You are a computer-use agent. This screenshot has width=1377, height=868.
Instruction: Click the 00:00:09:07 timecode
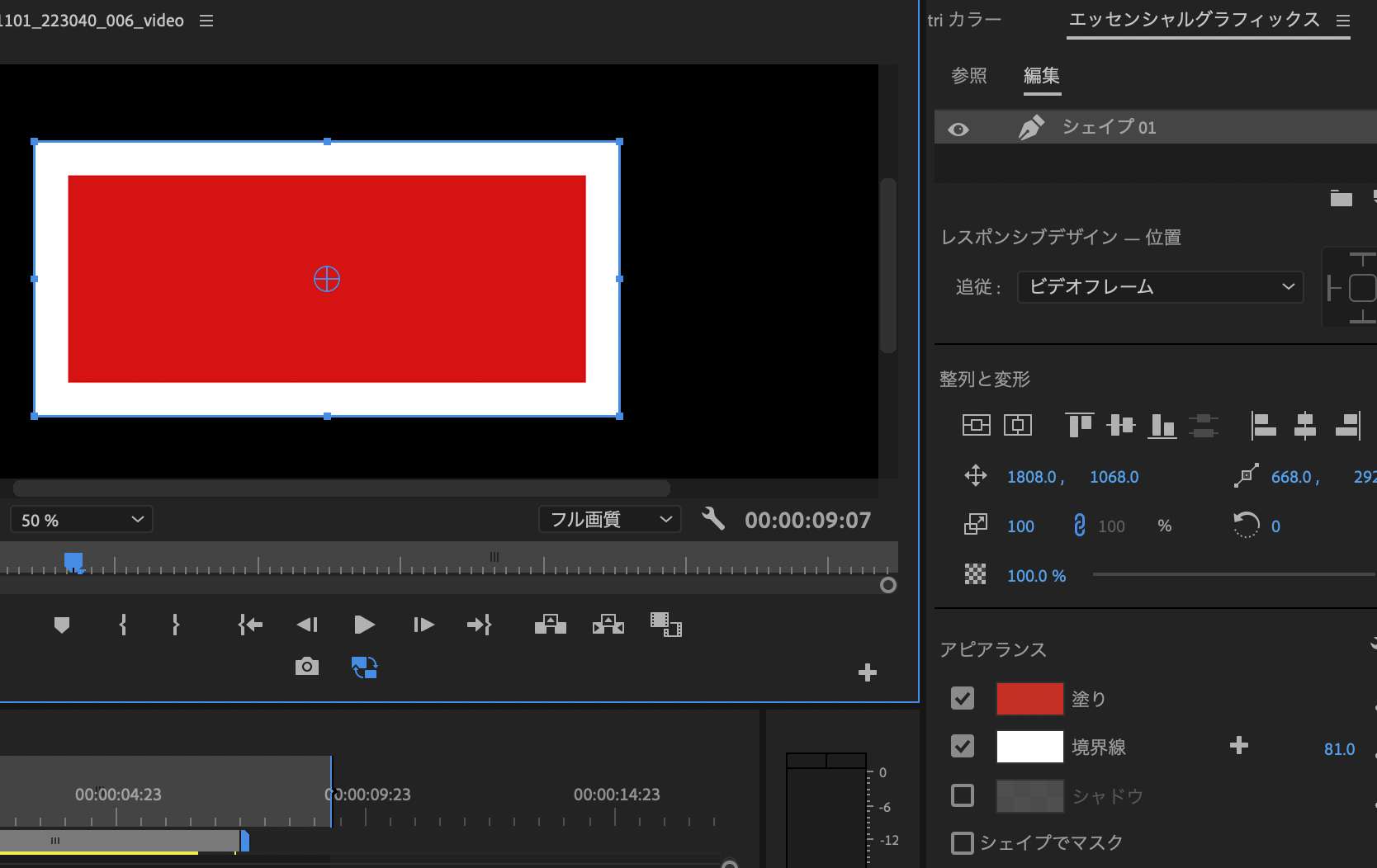[807, 520]
